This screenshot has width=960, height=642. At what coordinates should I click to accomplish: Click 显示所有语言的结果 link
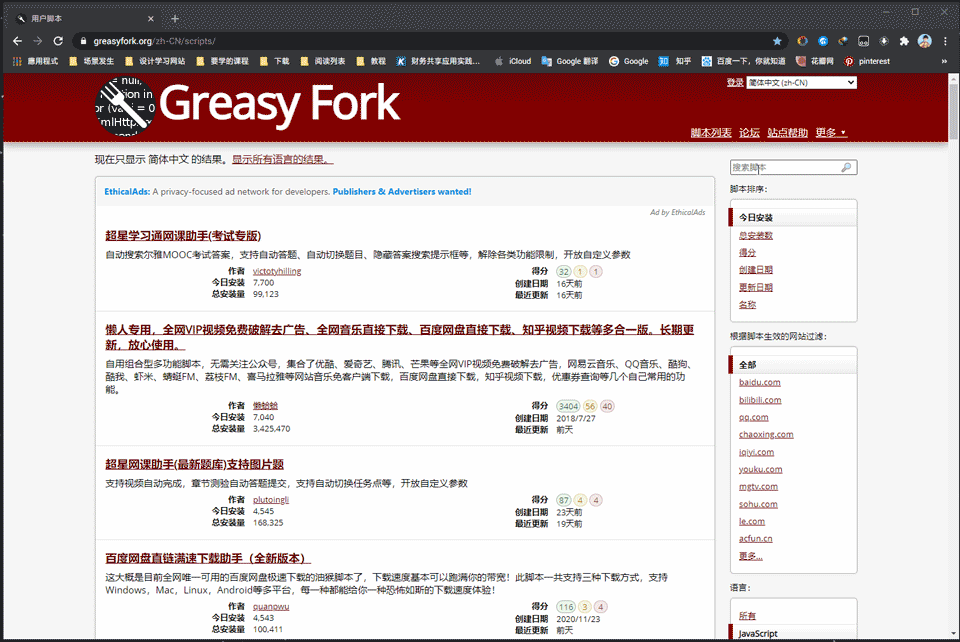[282, 160]
